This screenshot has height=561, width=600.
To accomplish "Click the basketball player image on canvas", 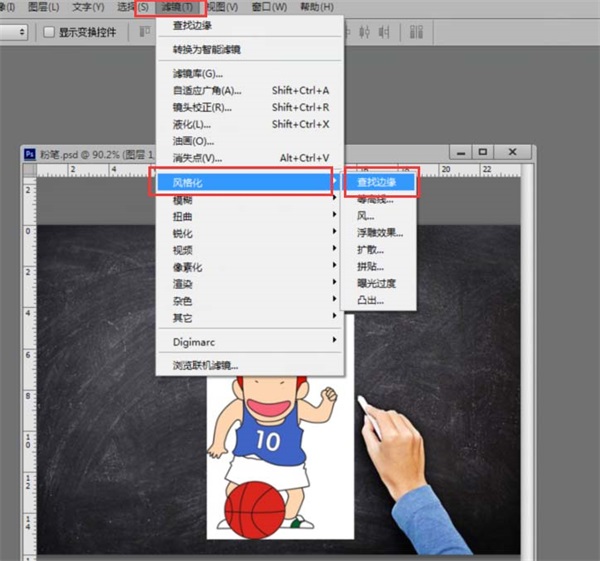I will (280, 457).
